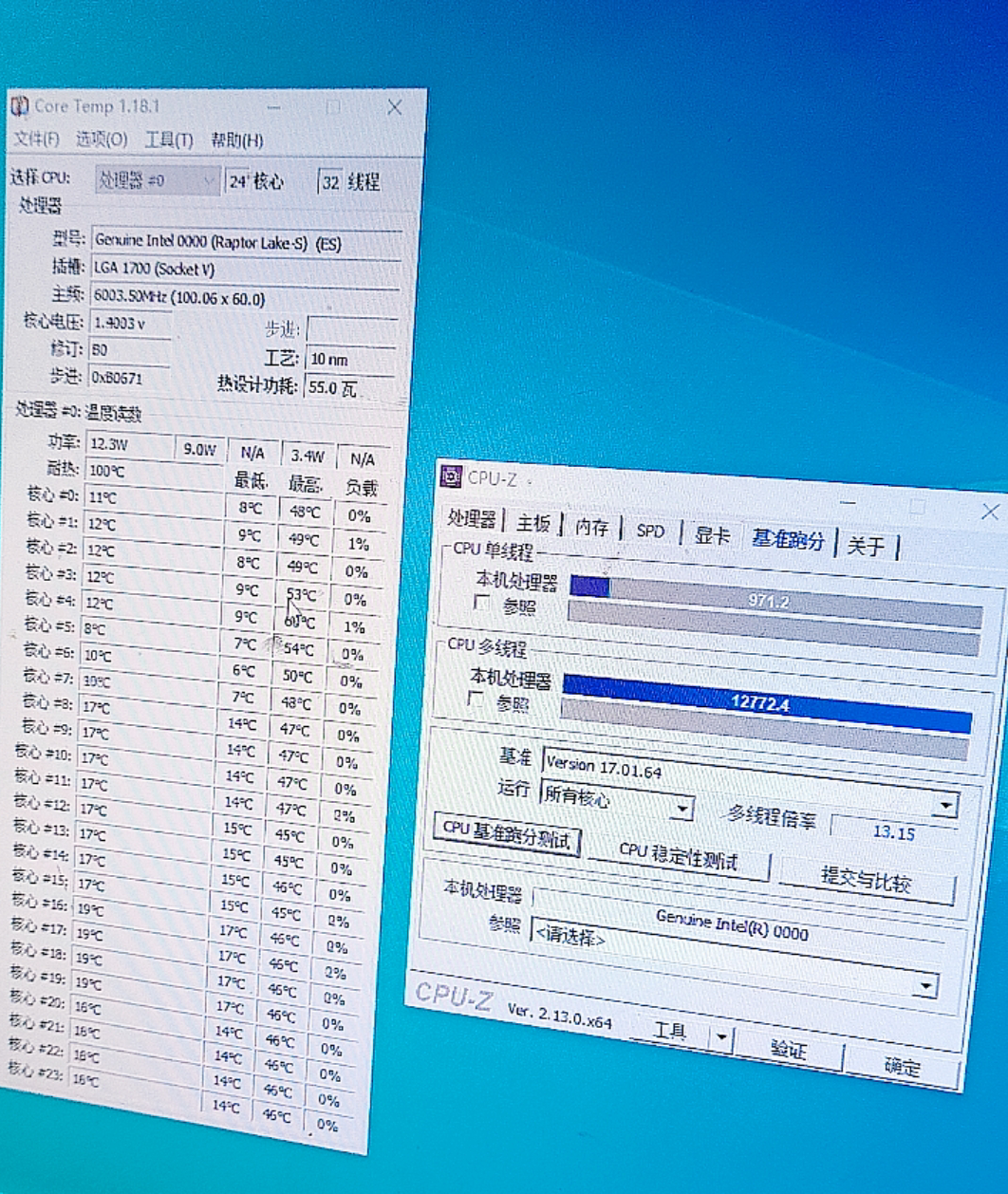Switch to the 主板 tab in CPU-Z
The image size is (1008, 1194).
533,523
